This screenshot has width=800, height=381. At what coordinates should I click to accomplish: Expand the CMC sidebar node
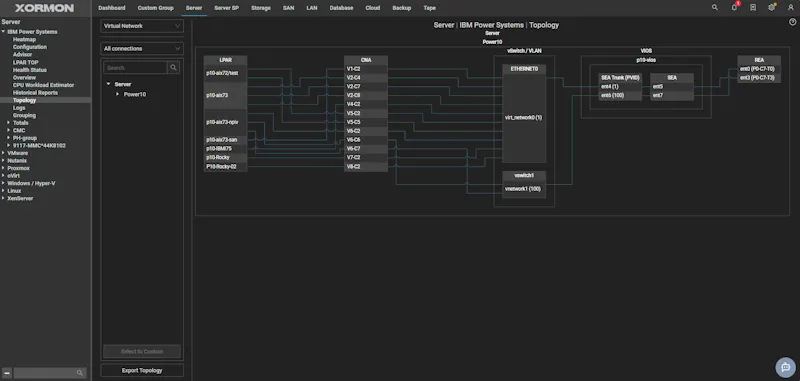coord(9,131)
